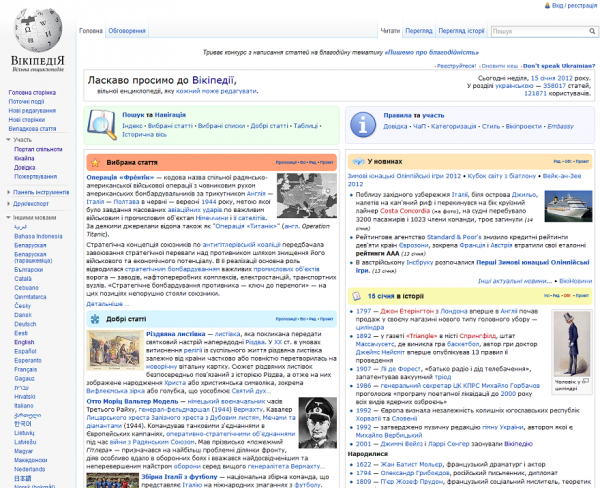The width and height of the screenshot is (600, 488).
Task: Click the featured article star icon
Action: [x=93, y=160]
